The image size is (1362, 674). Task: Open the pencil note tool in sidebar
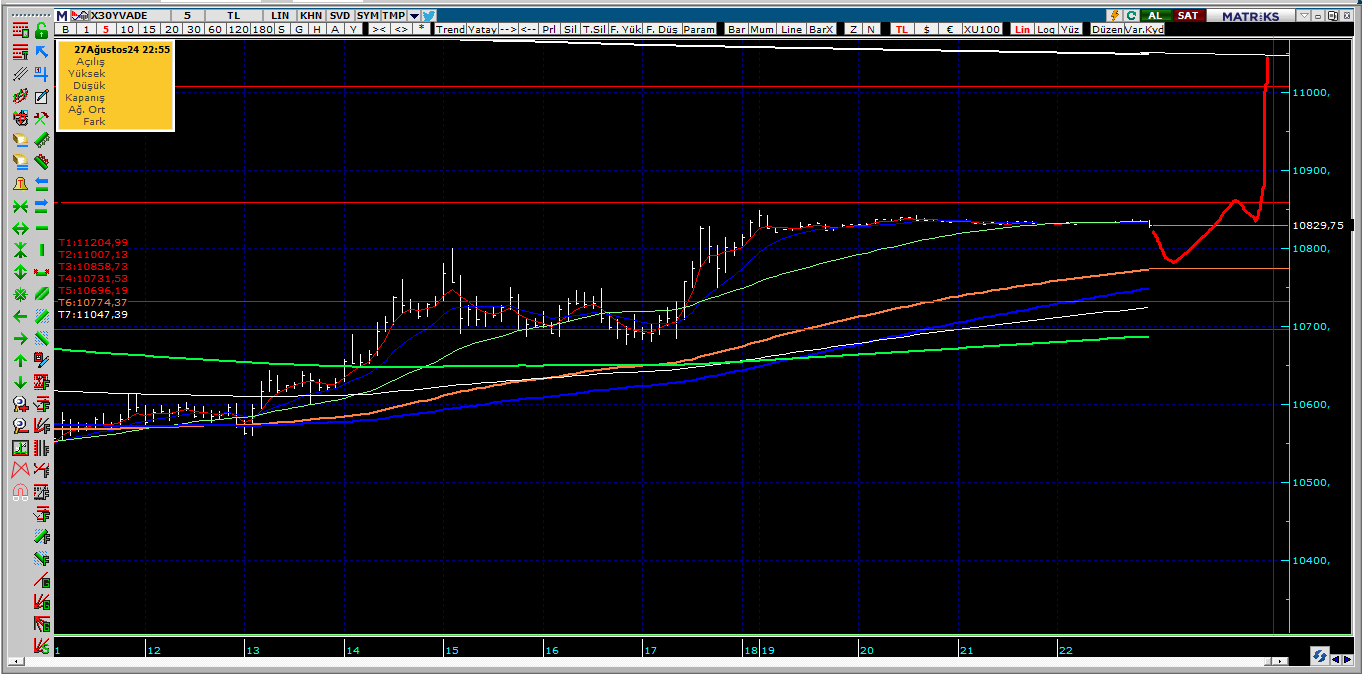coord(41,96)
